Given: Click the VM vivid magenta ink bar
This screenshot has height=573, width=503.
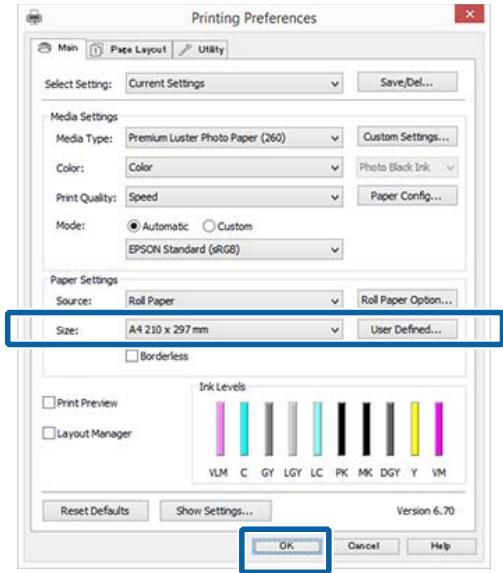Looking at the screenshot, I should pyautogui.click(x=439, y=429).
